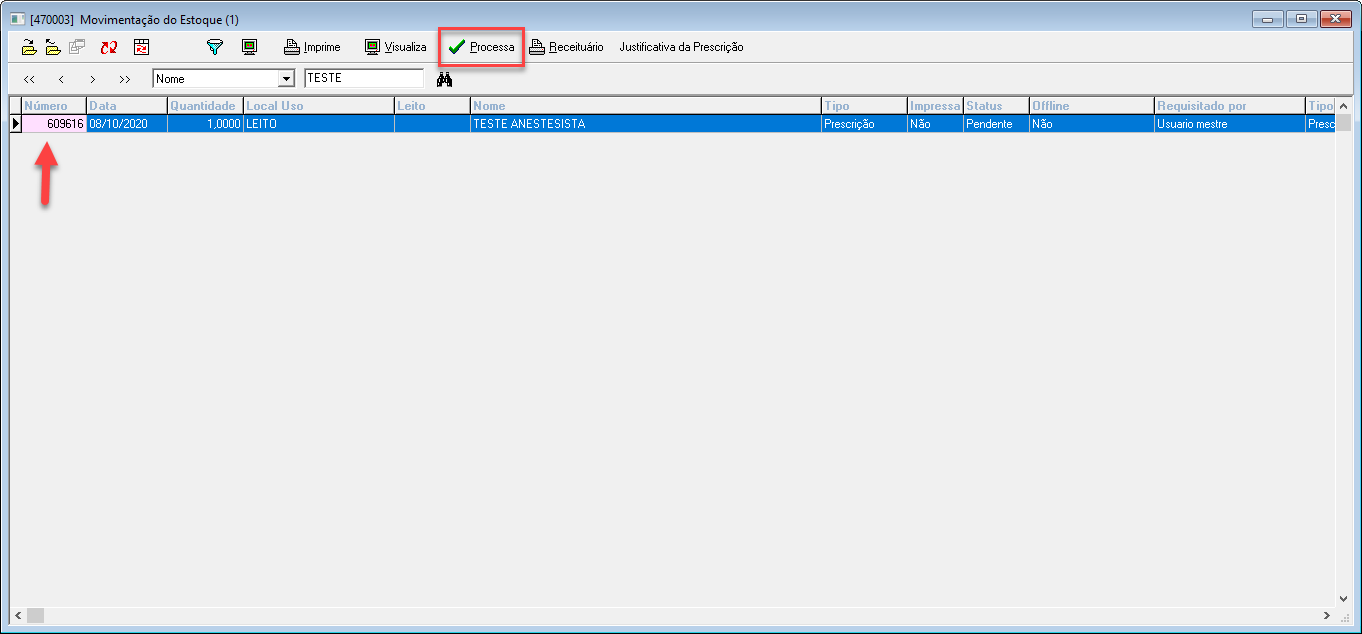Click the Visualiza preview button
The width and height of the screenshot is (1362, 634).
396,47
